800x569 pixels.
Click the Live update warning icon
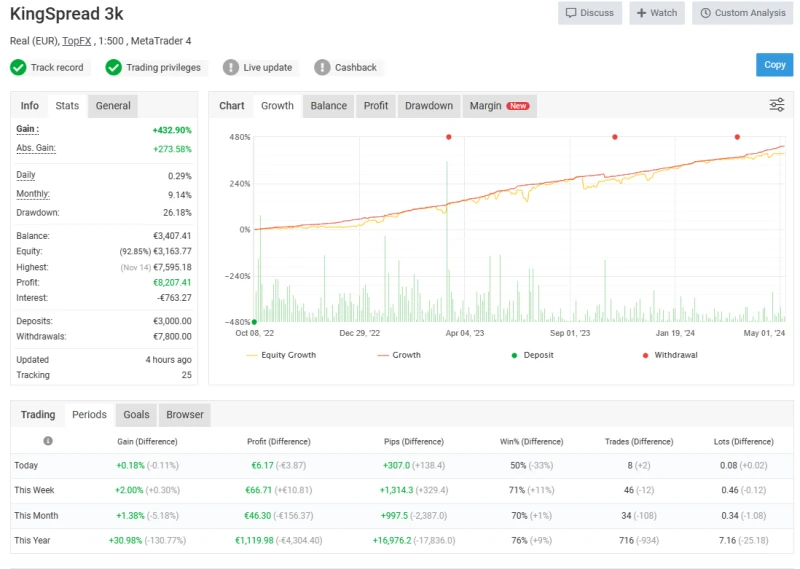[231, 67]
